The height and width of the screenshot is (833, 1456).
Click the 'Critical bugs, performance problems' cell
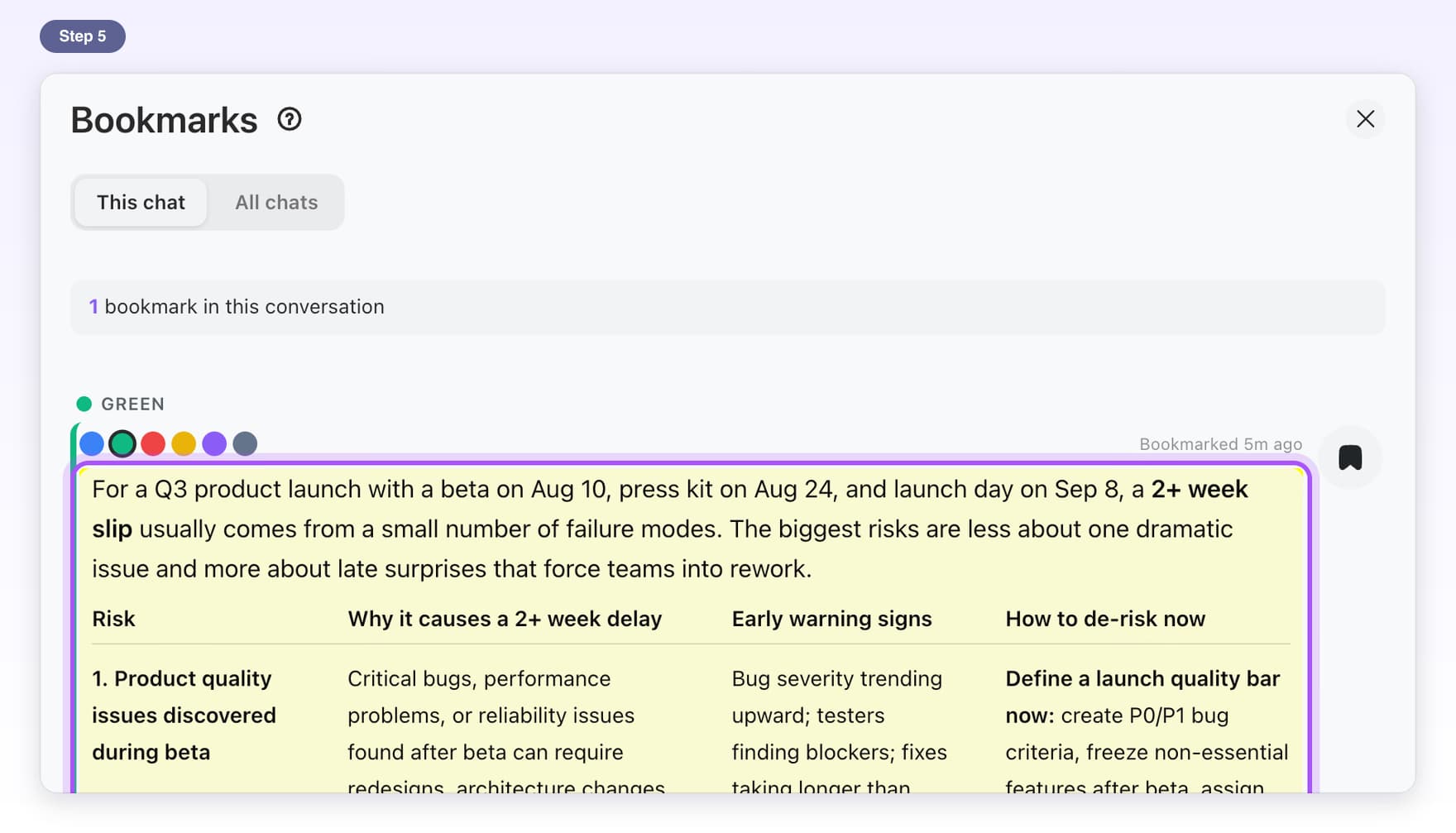[506, 729]
